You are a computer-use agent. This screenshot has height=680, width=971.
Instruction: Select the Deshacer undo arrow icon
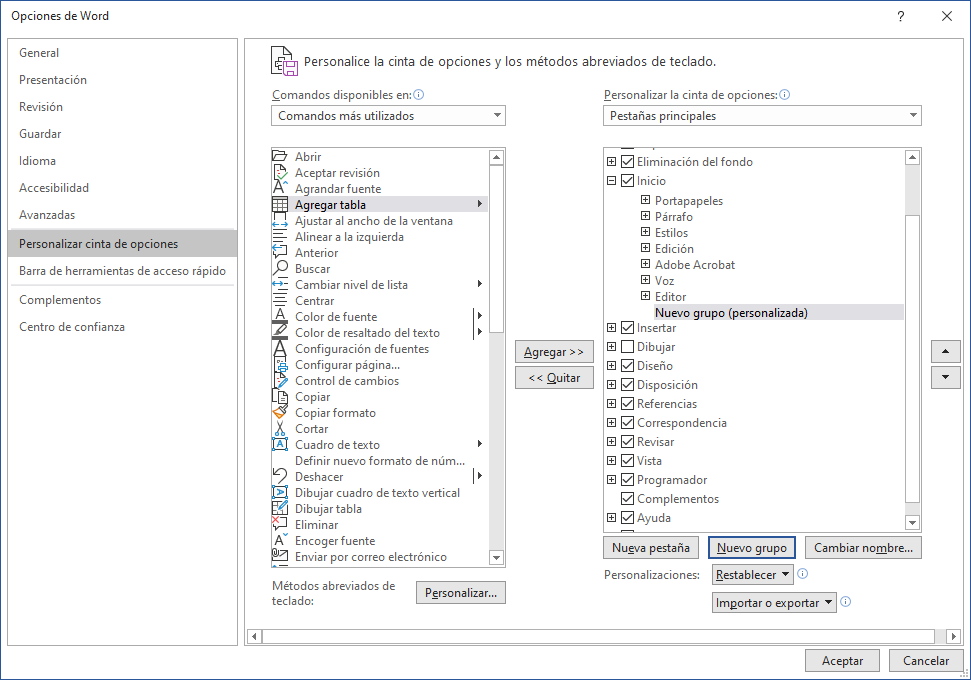[280, 477]
